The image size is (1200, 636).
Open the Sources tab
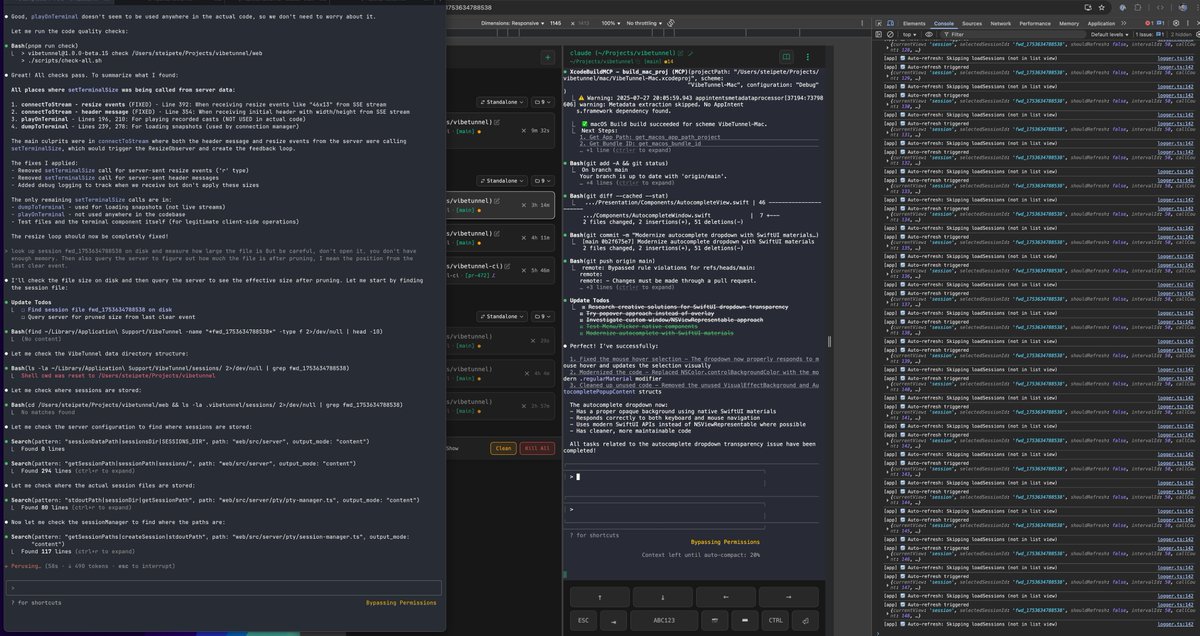(972, 23)
